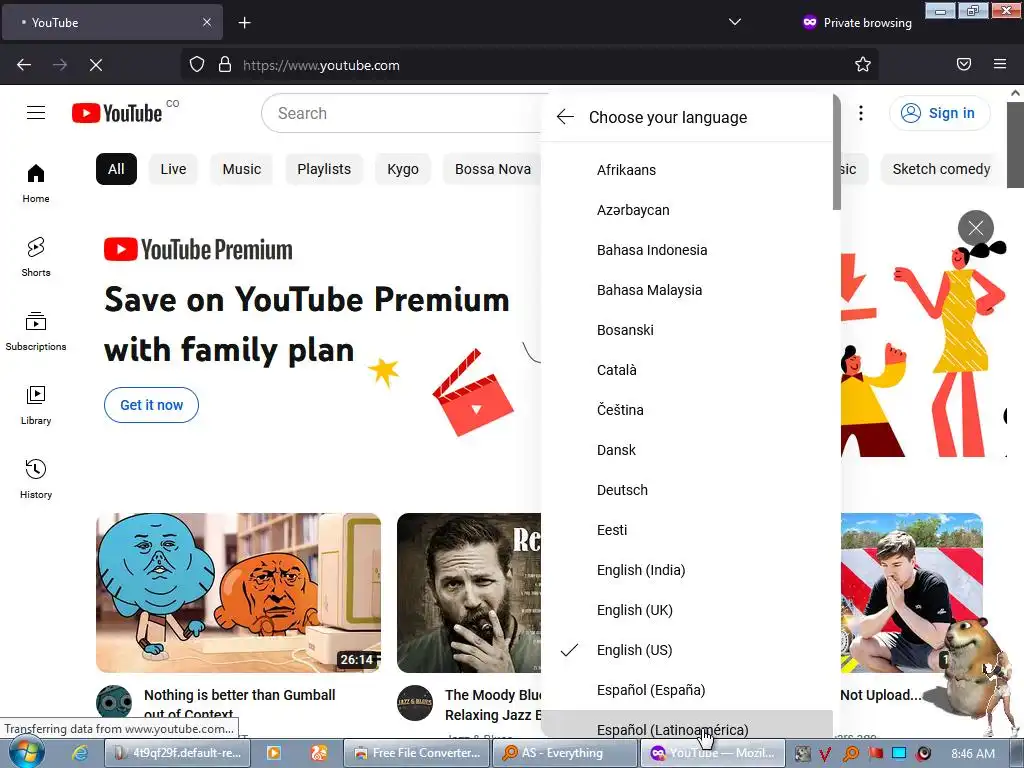This screenshot has width=1024, height=768.
Task: Open the shield tracking protection icon
Action: pyautogui.click(x=197, y=65)
